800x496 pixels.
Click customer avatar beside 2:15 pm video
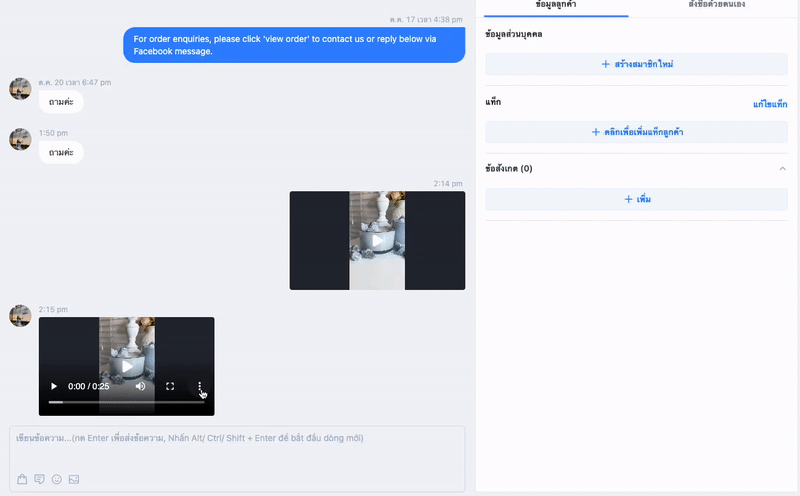click(20, 316)
